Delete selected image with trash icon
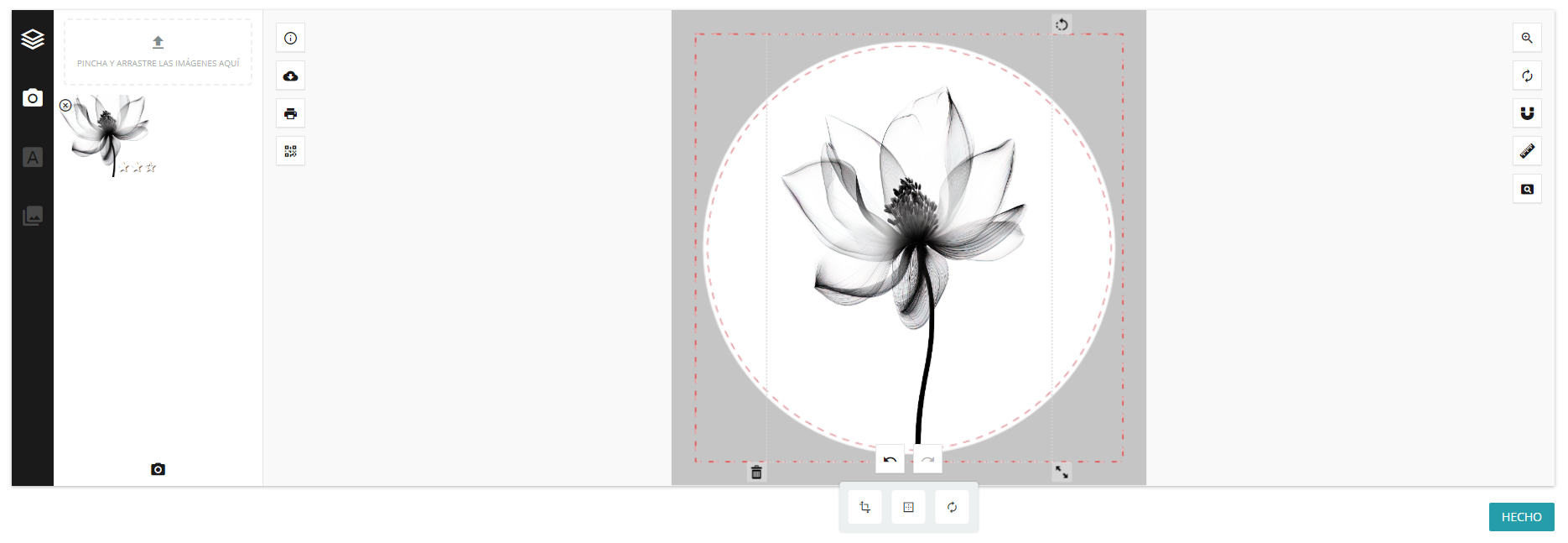The image size is (1568, 543). pyautogui.click(x=756, y=473)
